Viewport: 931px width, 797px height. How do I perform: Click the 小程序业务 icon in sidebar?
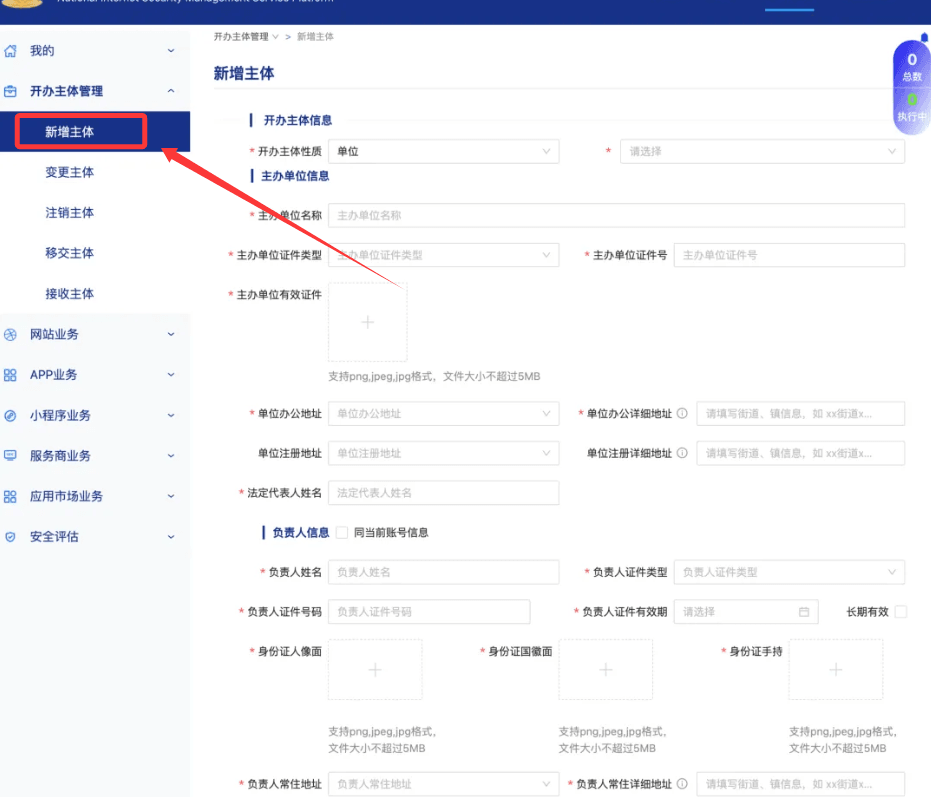pos(12,415)
